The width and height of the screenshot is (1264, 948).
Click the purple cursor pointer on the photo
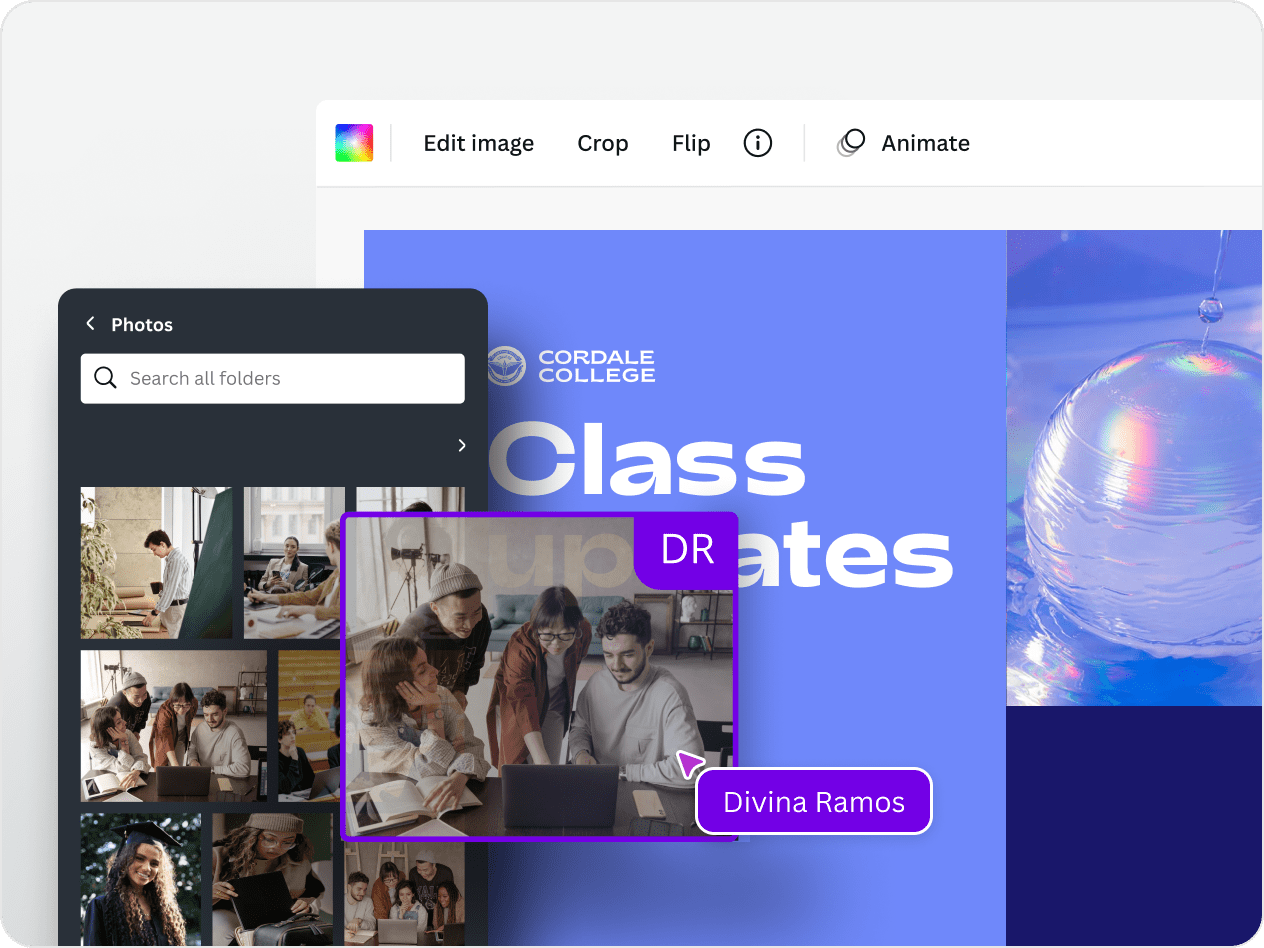pyautogui.click(x=689, y=763)
